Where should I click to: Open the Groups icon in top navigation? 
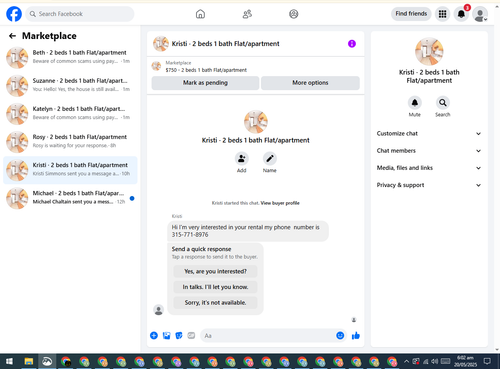[293, 14]
